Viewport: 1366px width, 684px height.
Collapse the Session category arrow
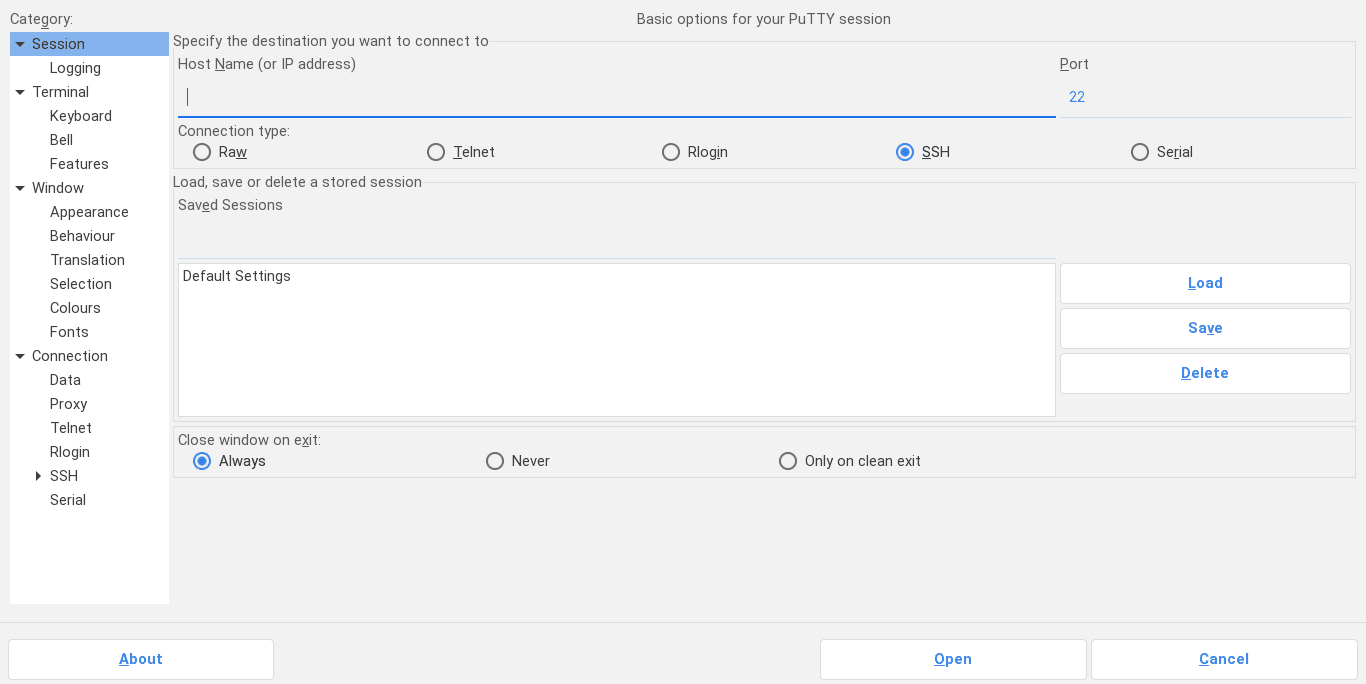click(x=20, y=44)
